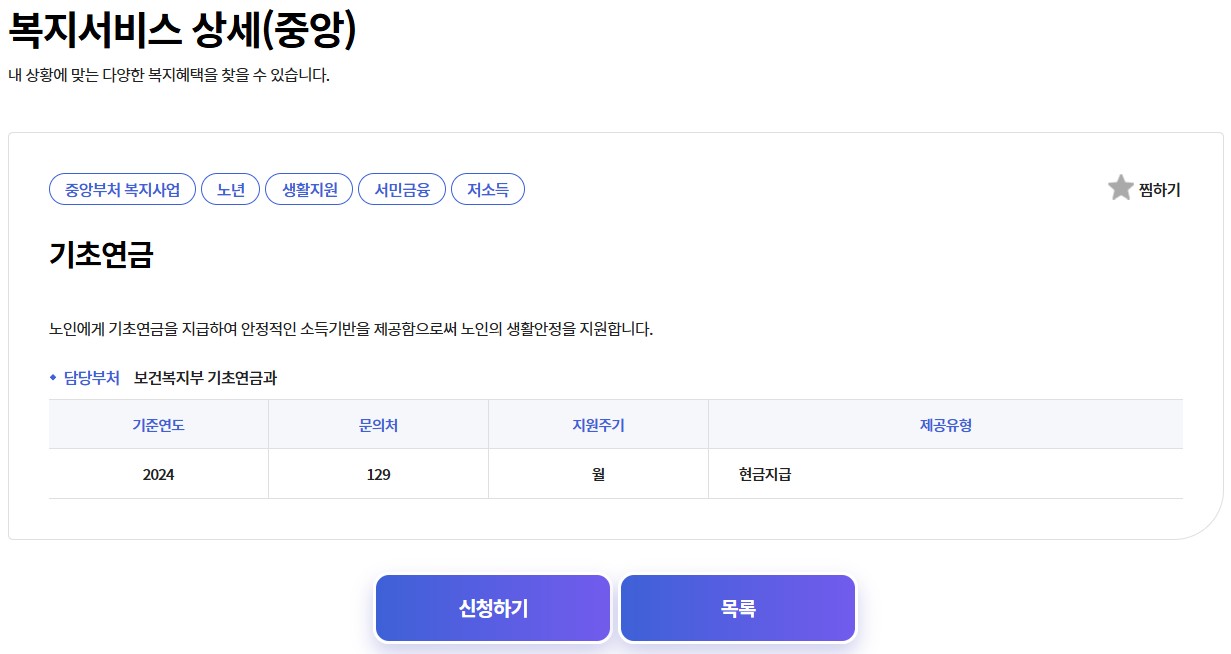Choose the 서민금융 tag
Image resolution: width=1231 pixels, height=654 pixels.
pyautogui.click(x=401, y=189)
